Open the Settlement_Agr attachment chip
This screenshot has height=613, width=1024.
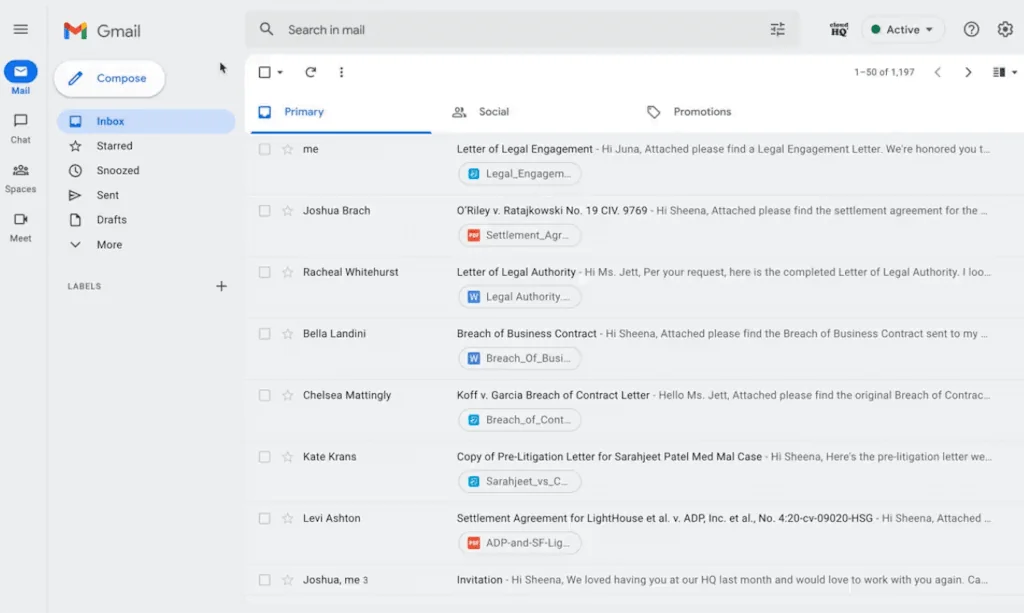(519, 235)
